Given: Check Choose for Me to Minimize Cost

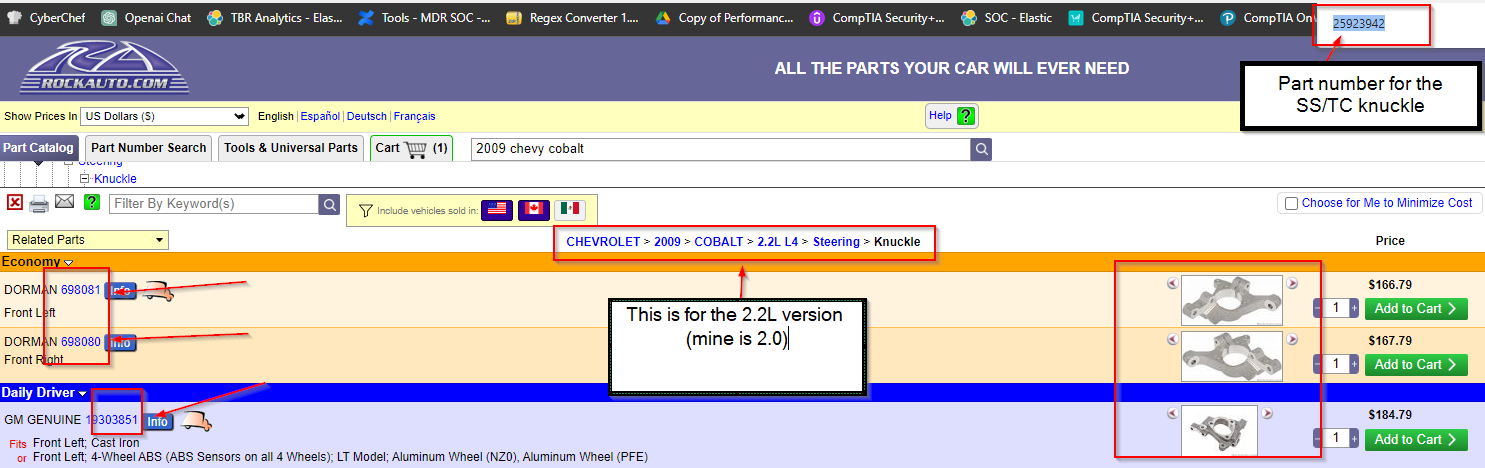Looking at the screenshot, I should point(1293,203).
